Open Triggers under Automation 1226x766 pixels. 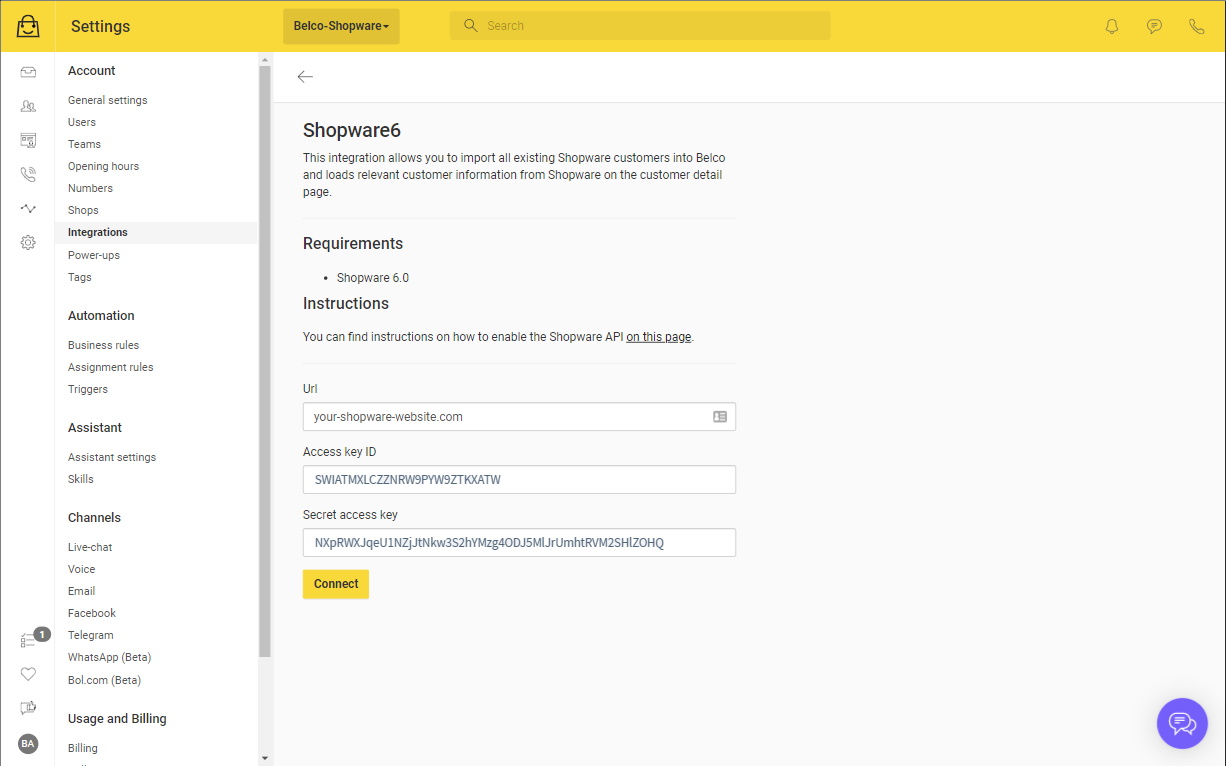click(x=88, y=389)
